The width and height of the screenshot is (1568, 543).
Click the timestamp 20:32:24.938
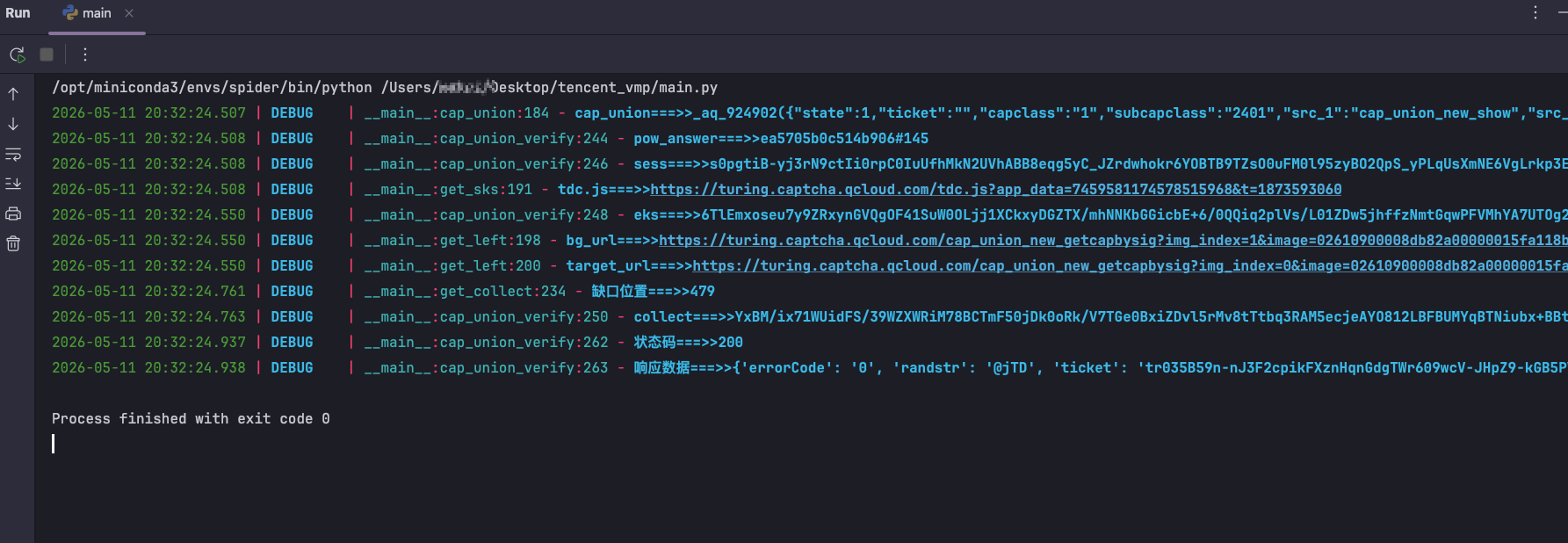point(148,367)
